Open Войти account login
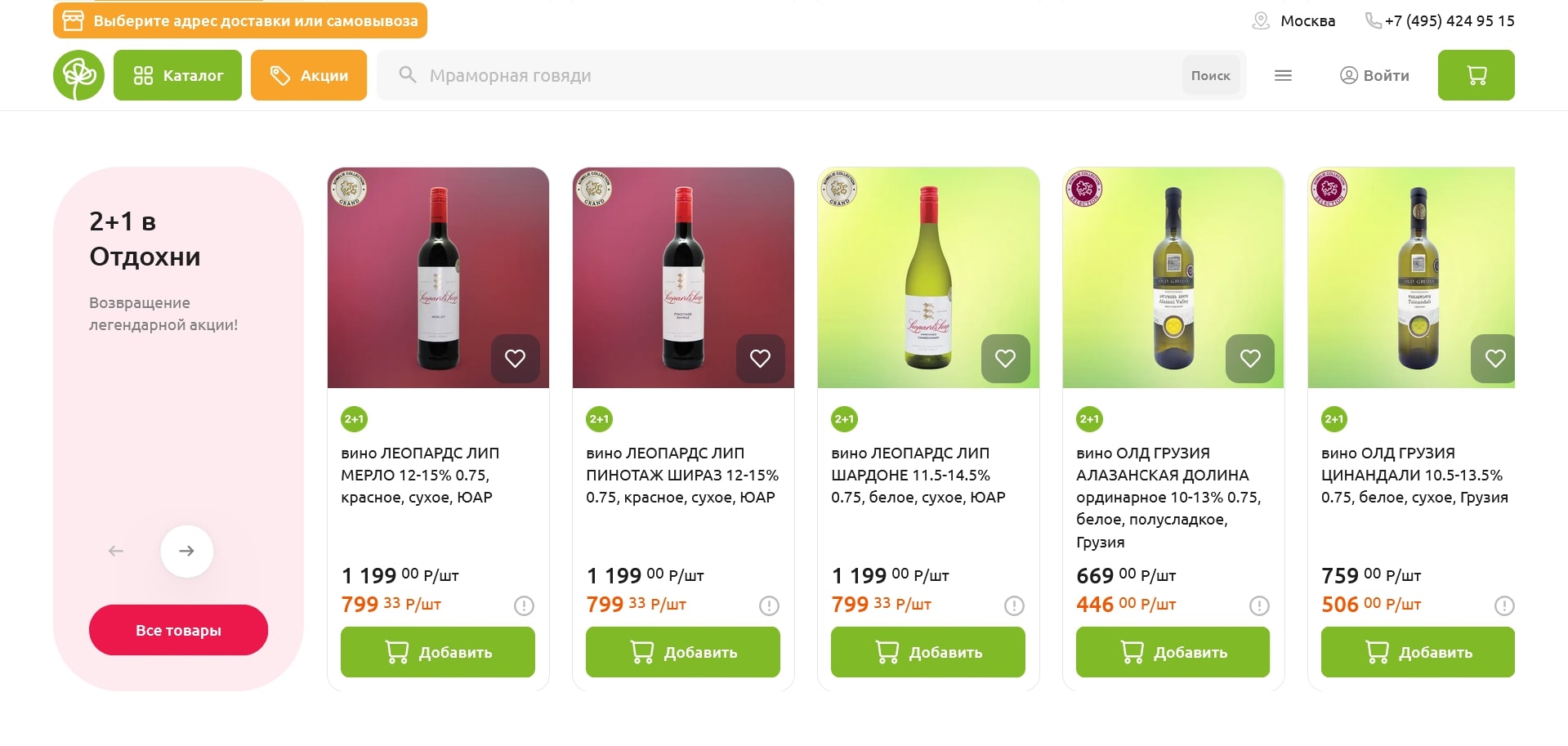The image size is (1568, 746). pyautogui.click(x=1374, y=75)
